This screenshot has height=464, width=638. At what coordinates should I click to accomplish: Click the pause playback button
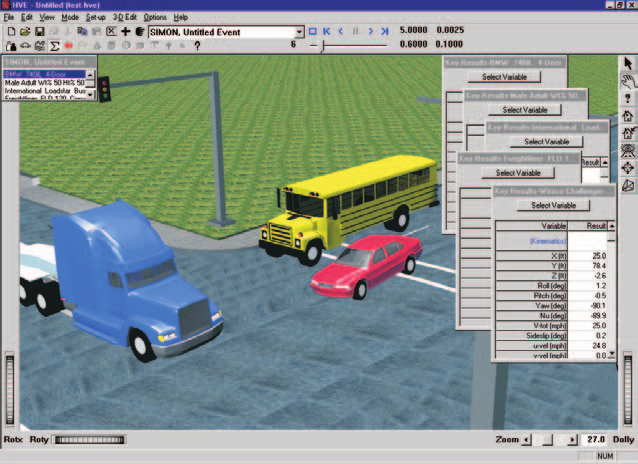click(356, 31)
